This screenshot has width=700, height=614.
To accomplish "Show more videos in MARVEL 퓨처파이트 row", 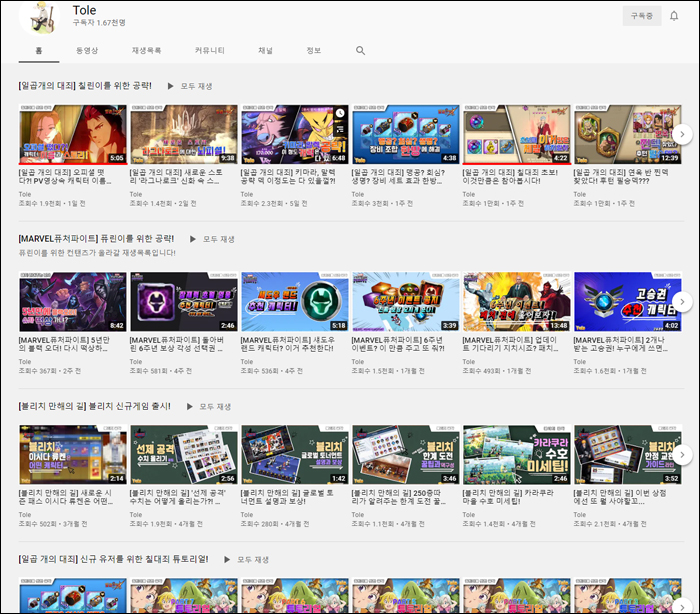I will tap(682, 302).
